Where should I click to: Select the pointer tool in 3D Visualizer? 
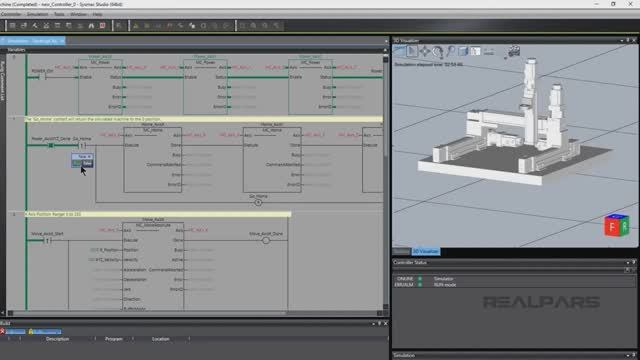pyautogui.click(x=411, y=51)
